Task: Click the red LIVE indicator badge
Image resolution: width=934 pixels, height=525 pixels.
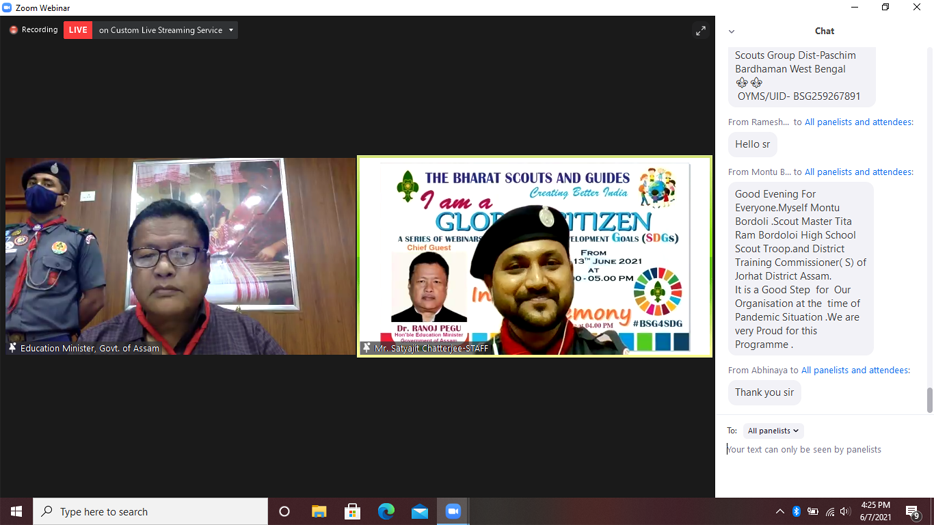Action: click(x=78, y=30)
